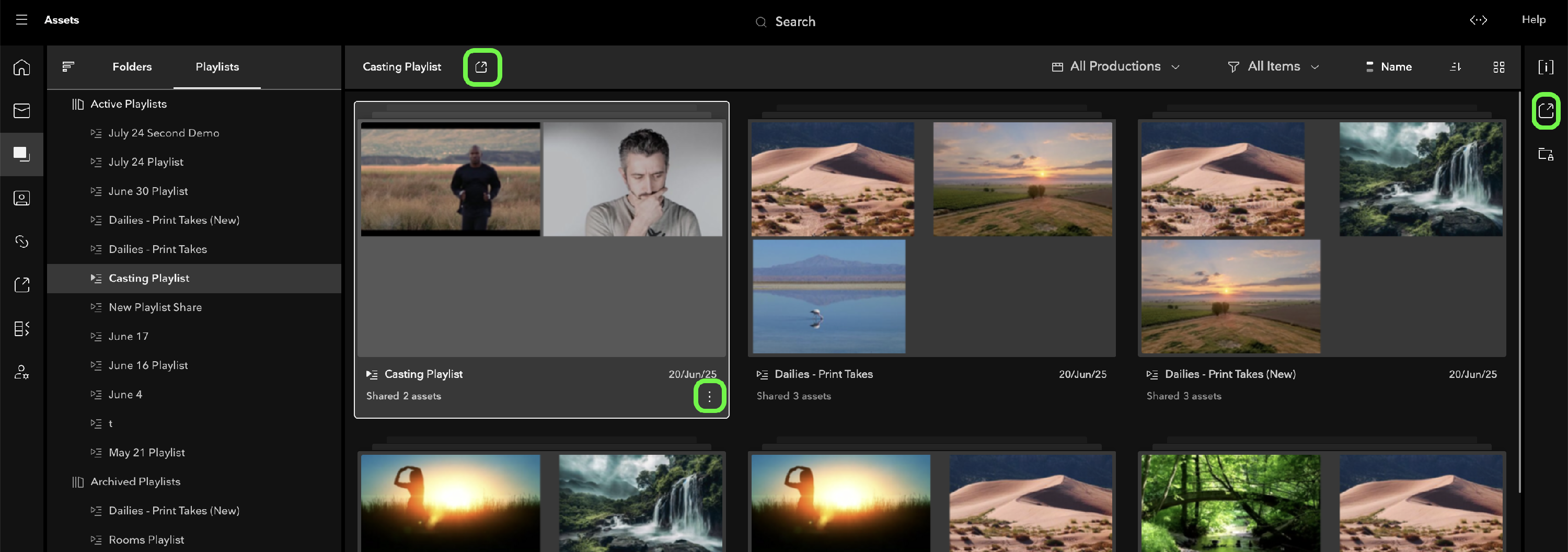The height and width of the screenshot is (552, 1568).
Task: Select the Playlists tab
Action: [217, 67]
